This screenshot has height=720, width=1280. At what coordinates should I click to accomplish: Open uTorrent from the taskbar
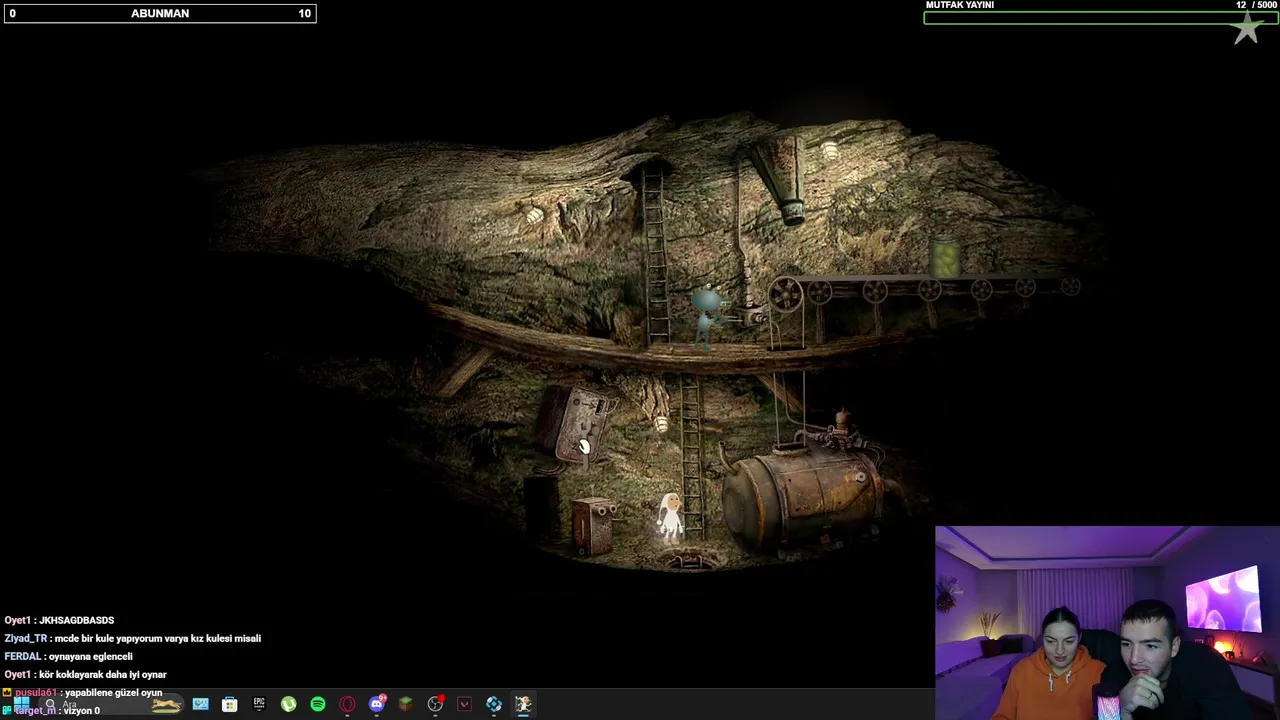point(288,704)
